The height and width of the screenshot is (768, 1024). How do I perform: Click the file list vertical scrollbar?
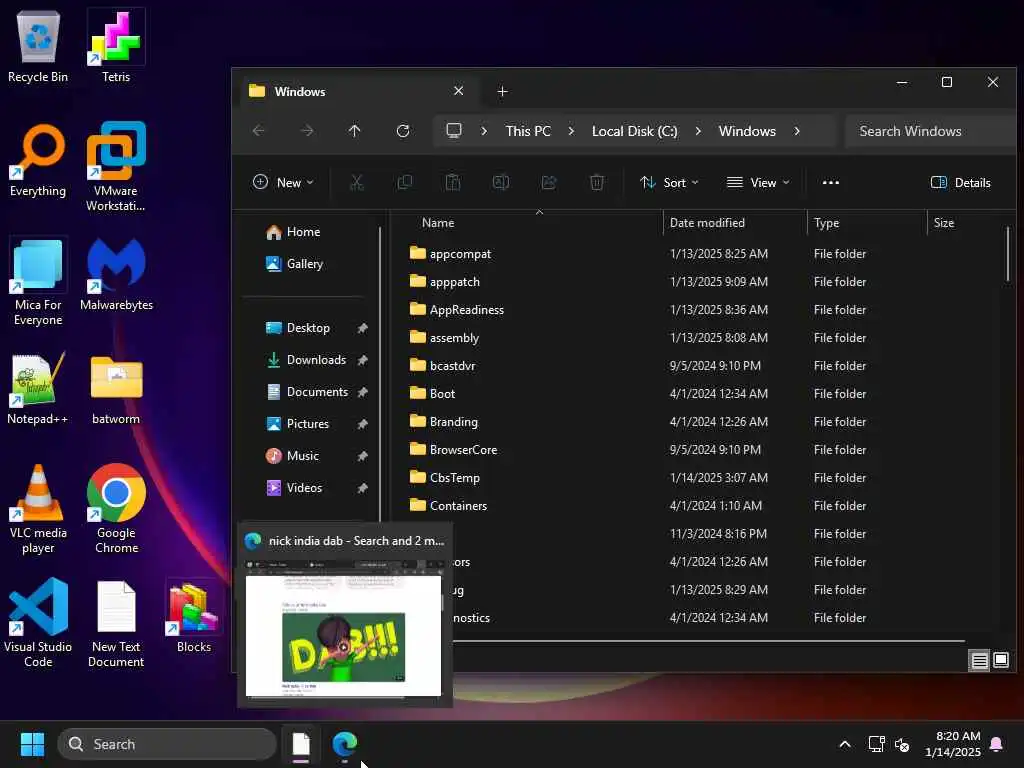point(1008,254)
